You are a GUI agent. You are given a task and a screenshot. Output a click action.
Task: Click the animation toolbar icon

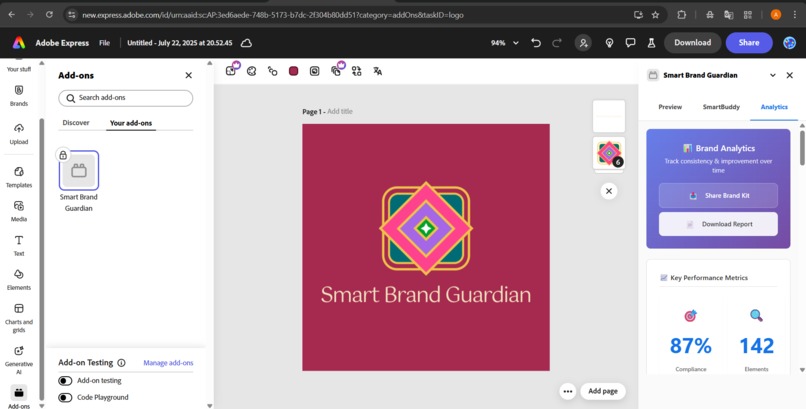click(272, 71)
